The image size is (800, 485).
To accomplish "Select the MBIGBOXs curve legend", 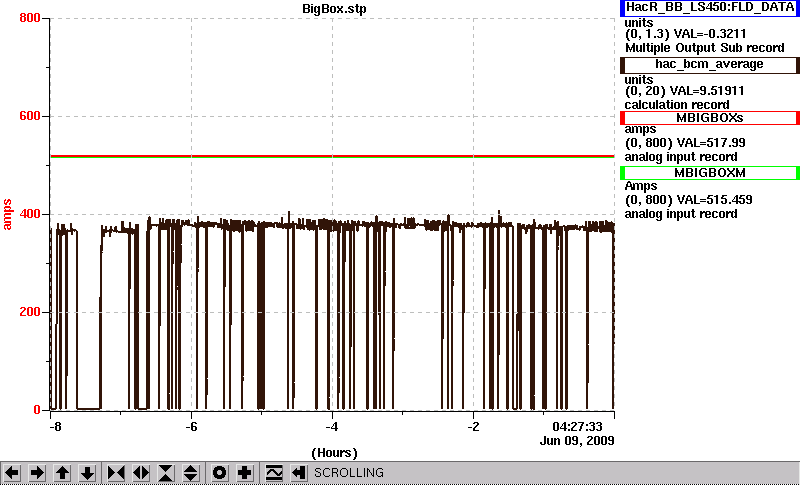I will (x=710, y=118).
